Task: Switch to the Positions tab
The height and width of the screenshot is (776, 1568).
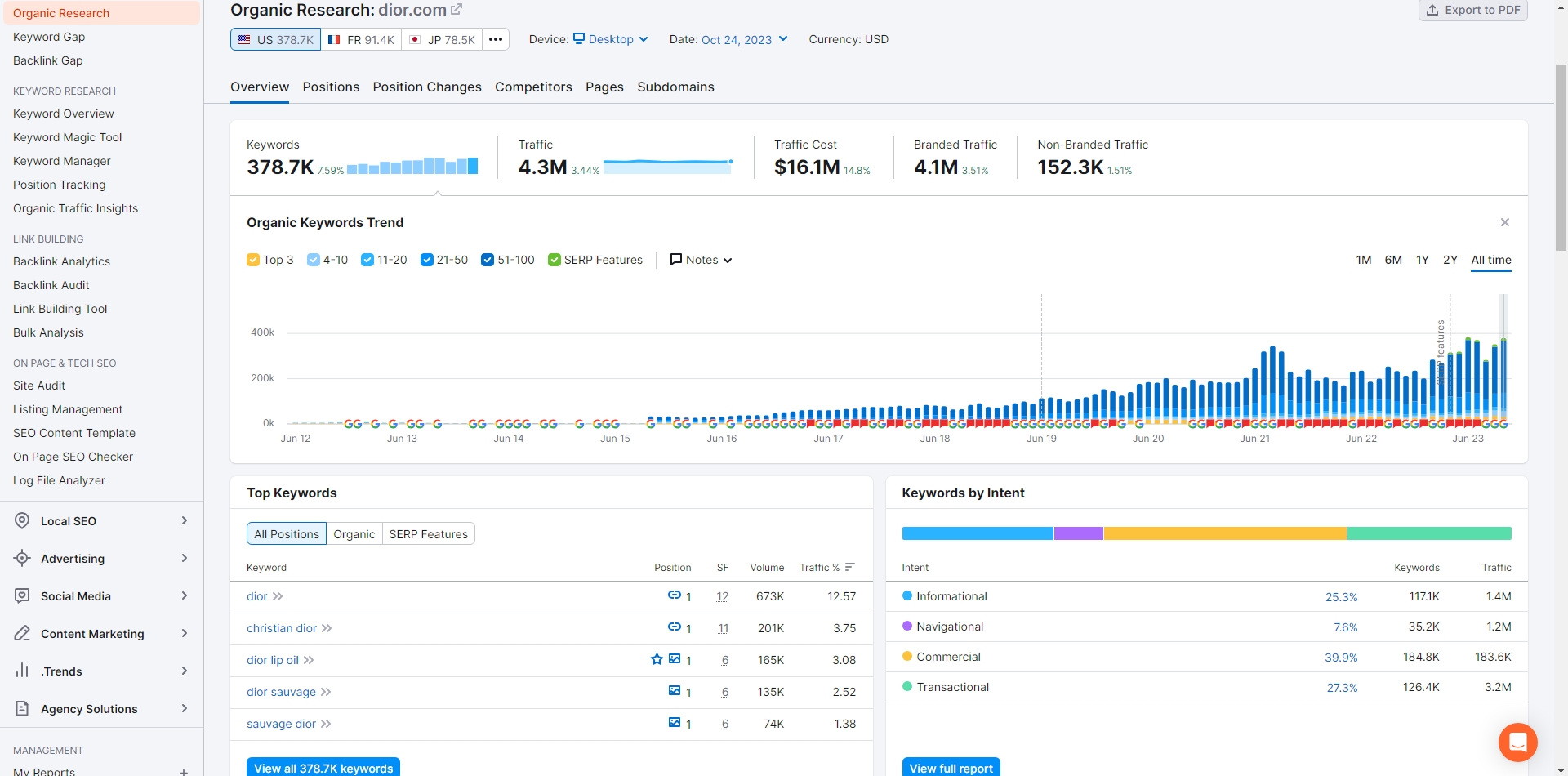Action: tap(331, 87)
